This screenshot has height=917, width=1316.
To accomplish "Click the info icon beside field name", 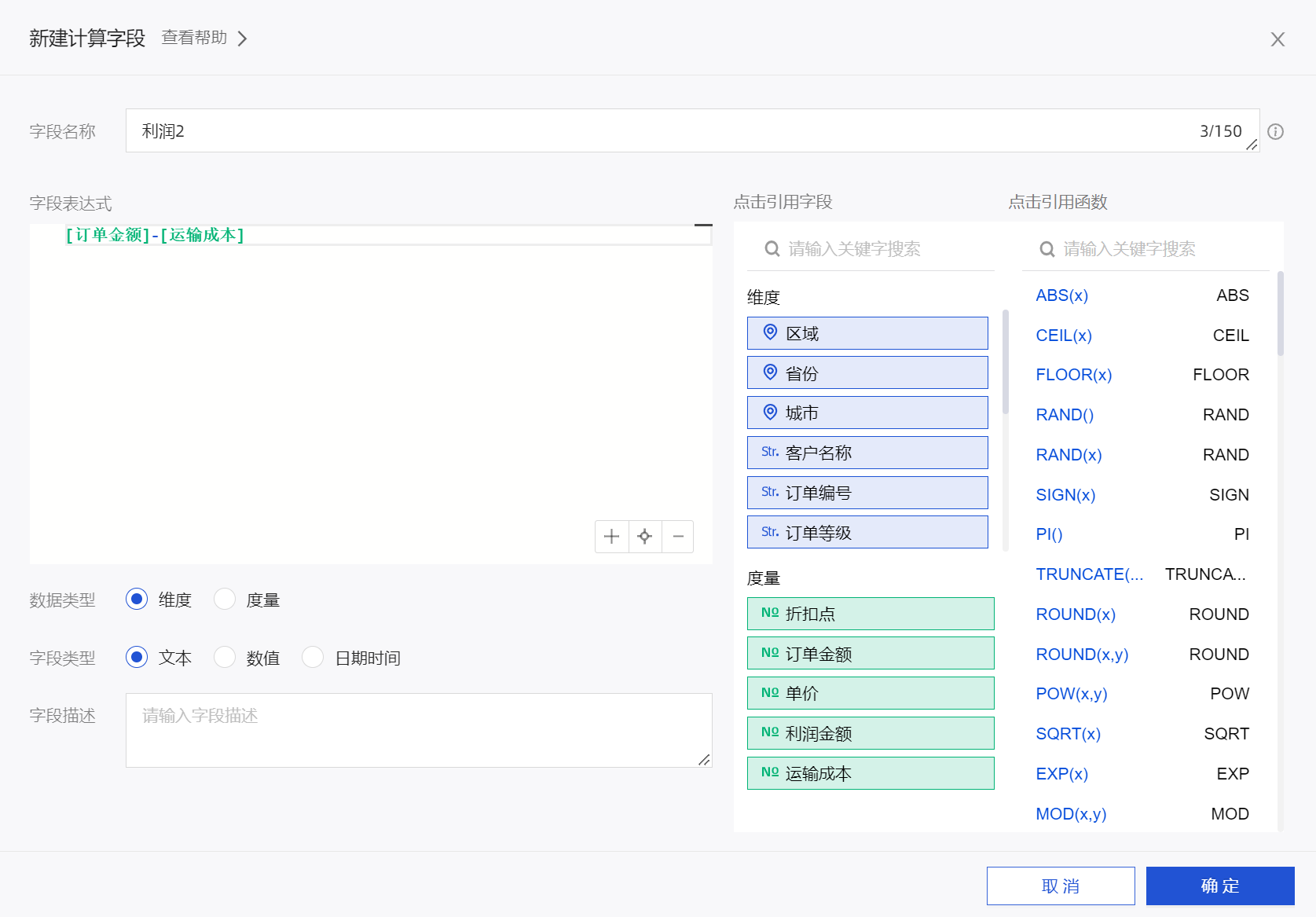I will pyautogui.click(x=1275, y=132).
